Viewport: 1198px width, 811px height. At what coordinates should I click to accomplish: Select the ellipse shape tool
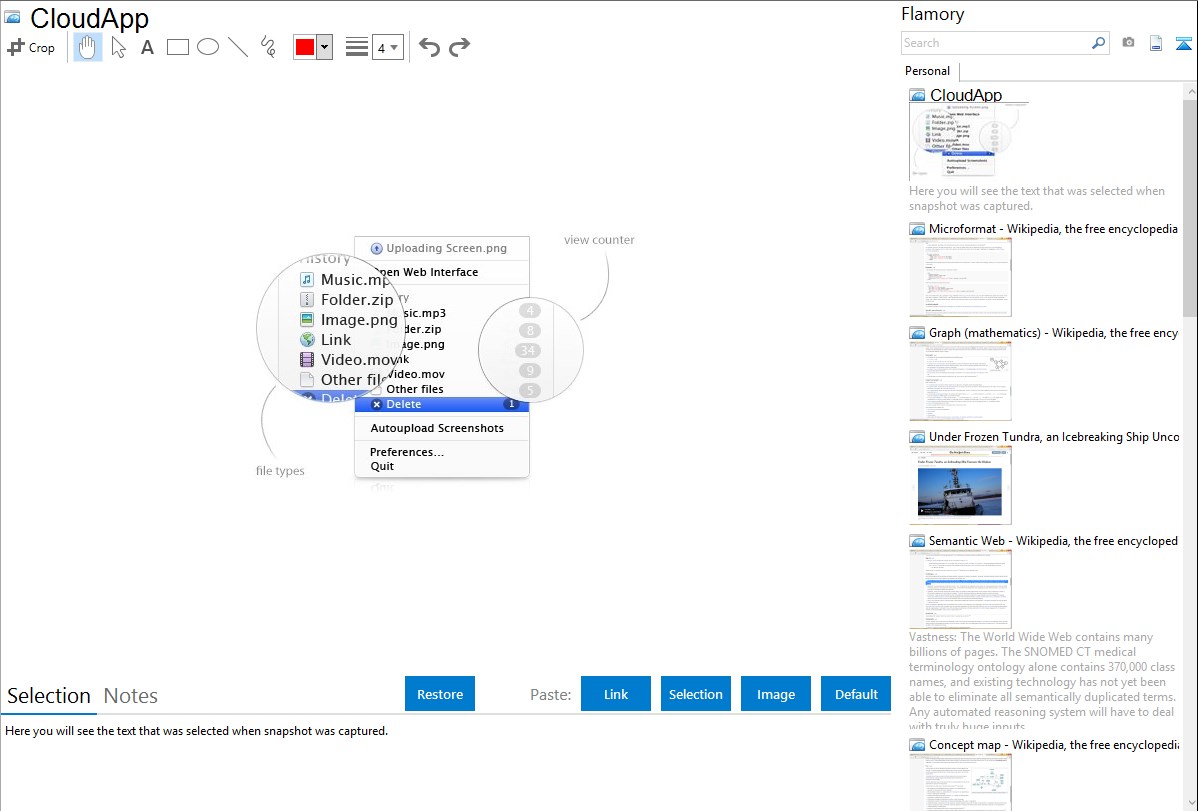(x=208, y=47)
